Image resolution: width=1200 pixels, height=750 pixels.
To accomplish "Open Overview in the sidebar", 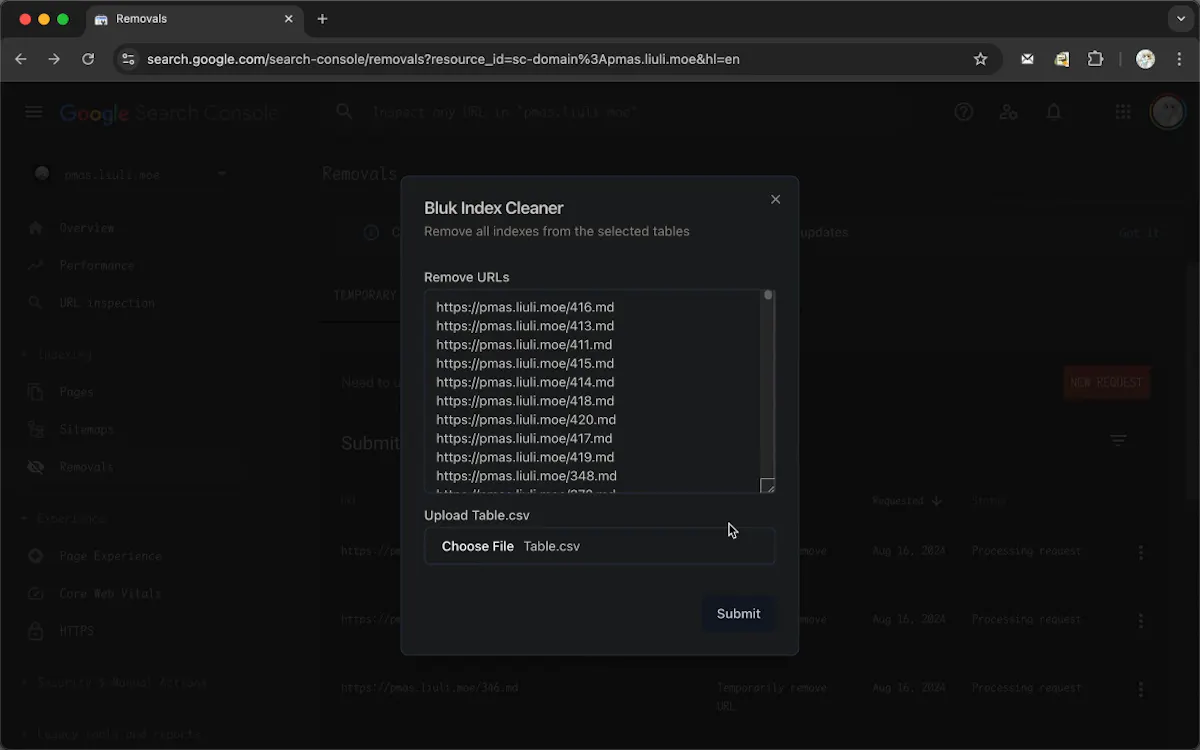I will (87, 228).
